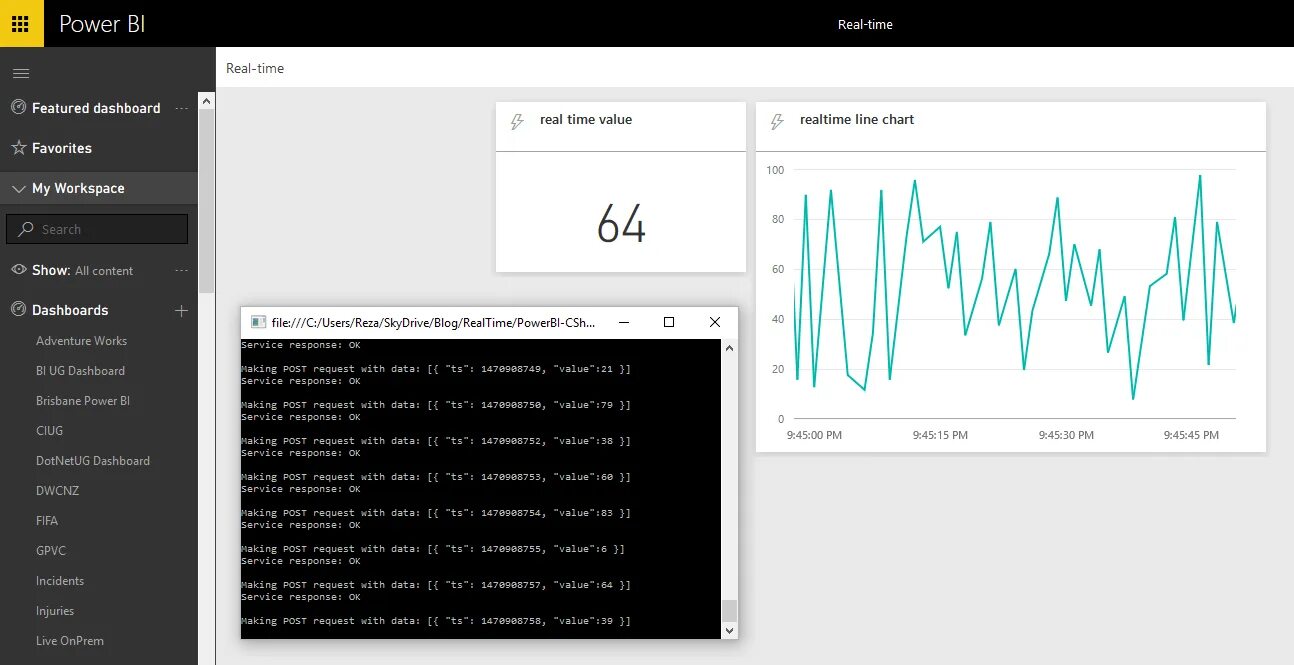Click lightning icon on real time value tile
Image resolution: width=1294 pixels, height=665 pixels.
point(517,122)
